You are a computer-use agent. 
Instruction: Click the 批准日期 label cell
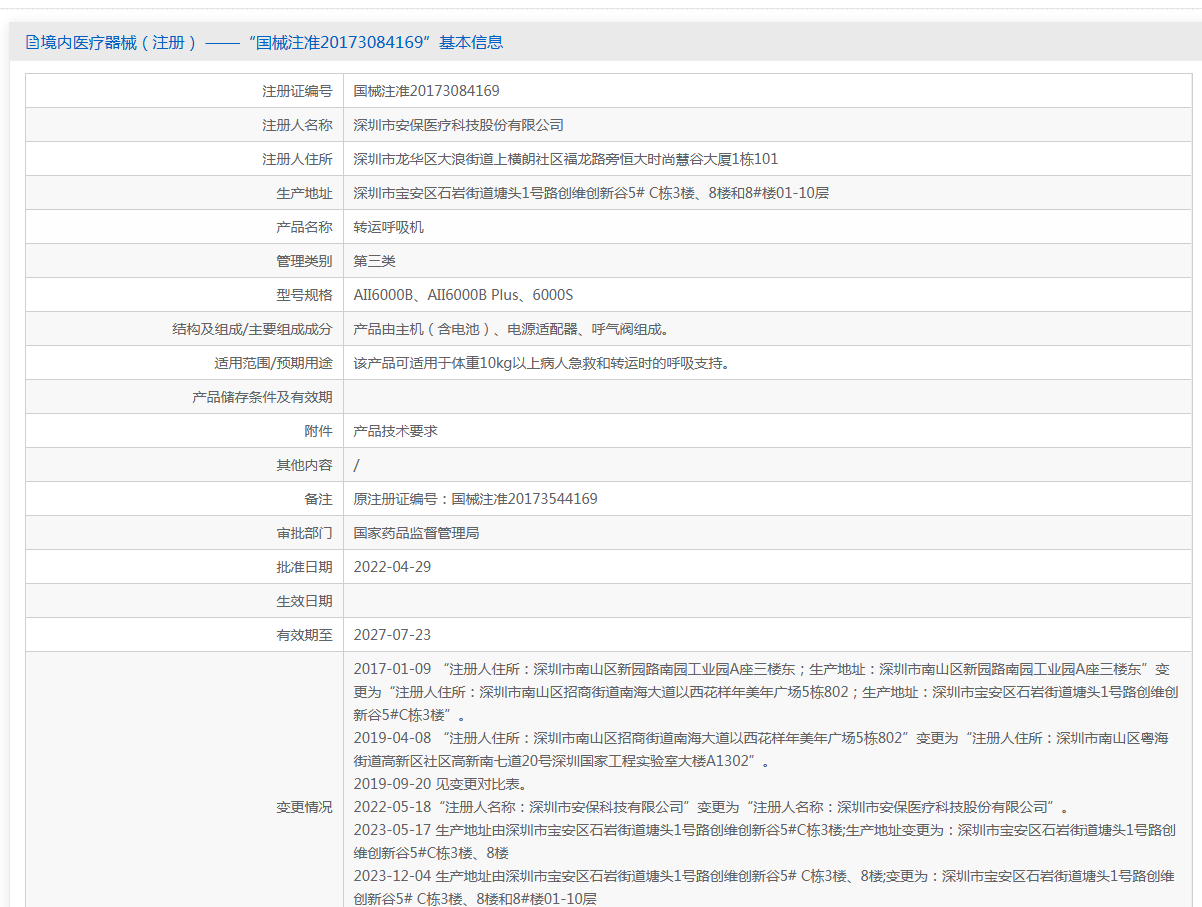[184, 567]
